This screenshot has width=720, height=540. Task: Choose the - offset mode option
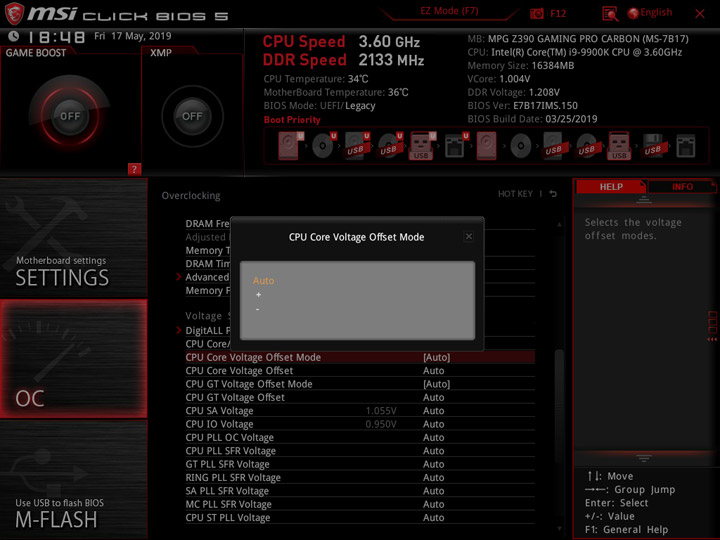[258, 309]
